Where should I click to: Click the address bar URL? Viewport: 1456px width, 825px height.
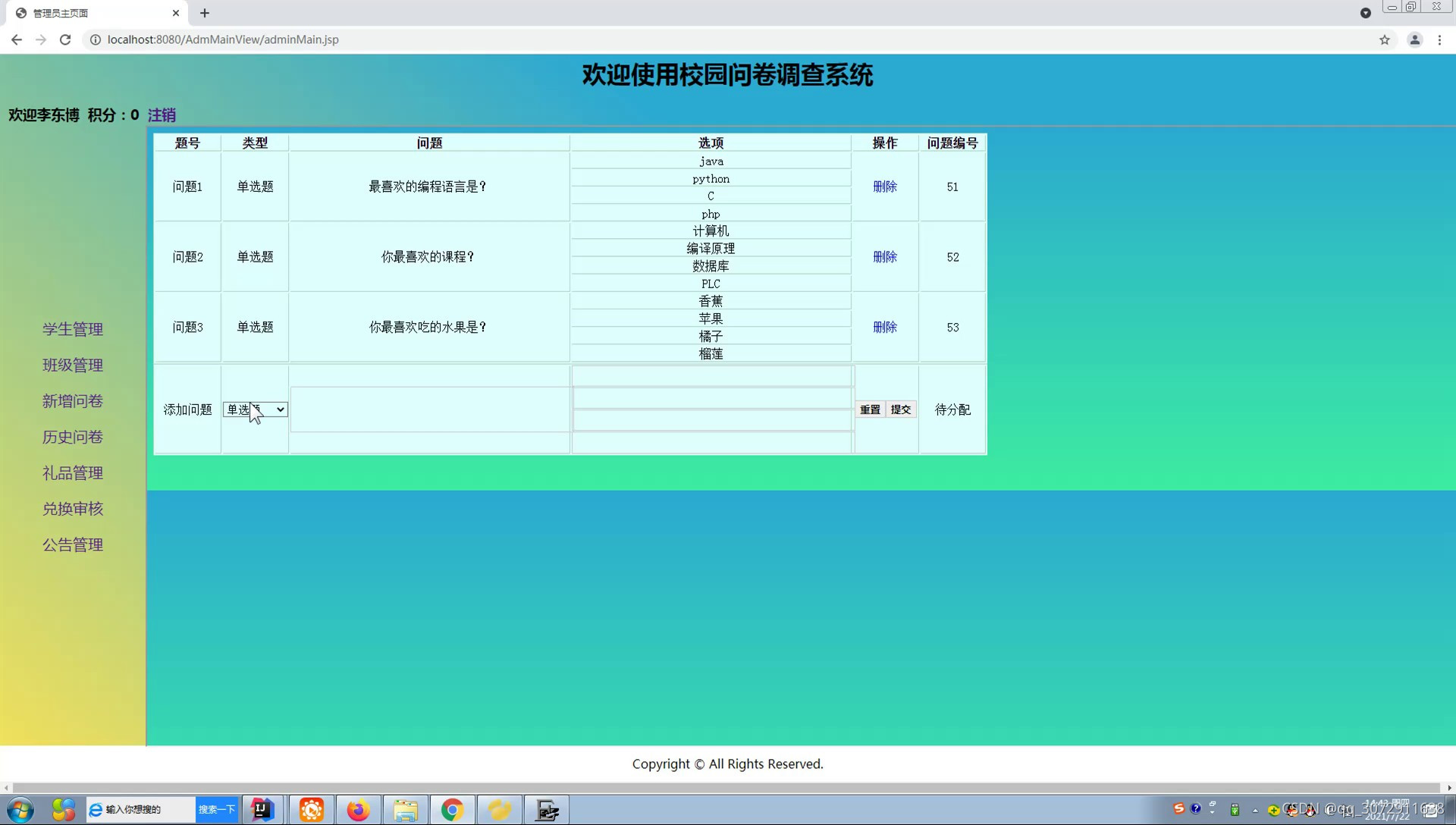click(x=223, y=39)
